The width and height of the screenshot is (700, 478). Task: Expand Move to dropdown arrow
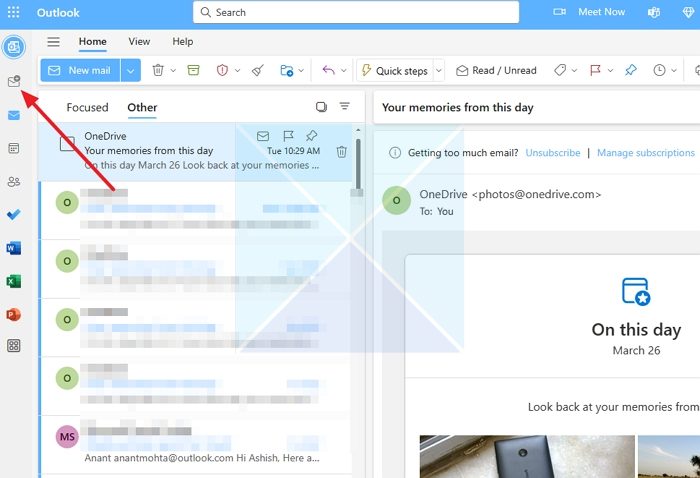[x=301, y=71]
